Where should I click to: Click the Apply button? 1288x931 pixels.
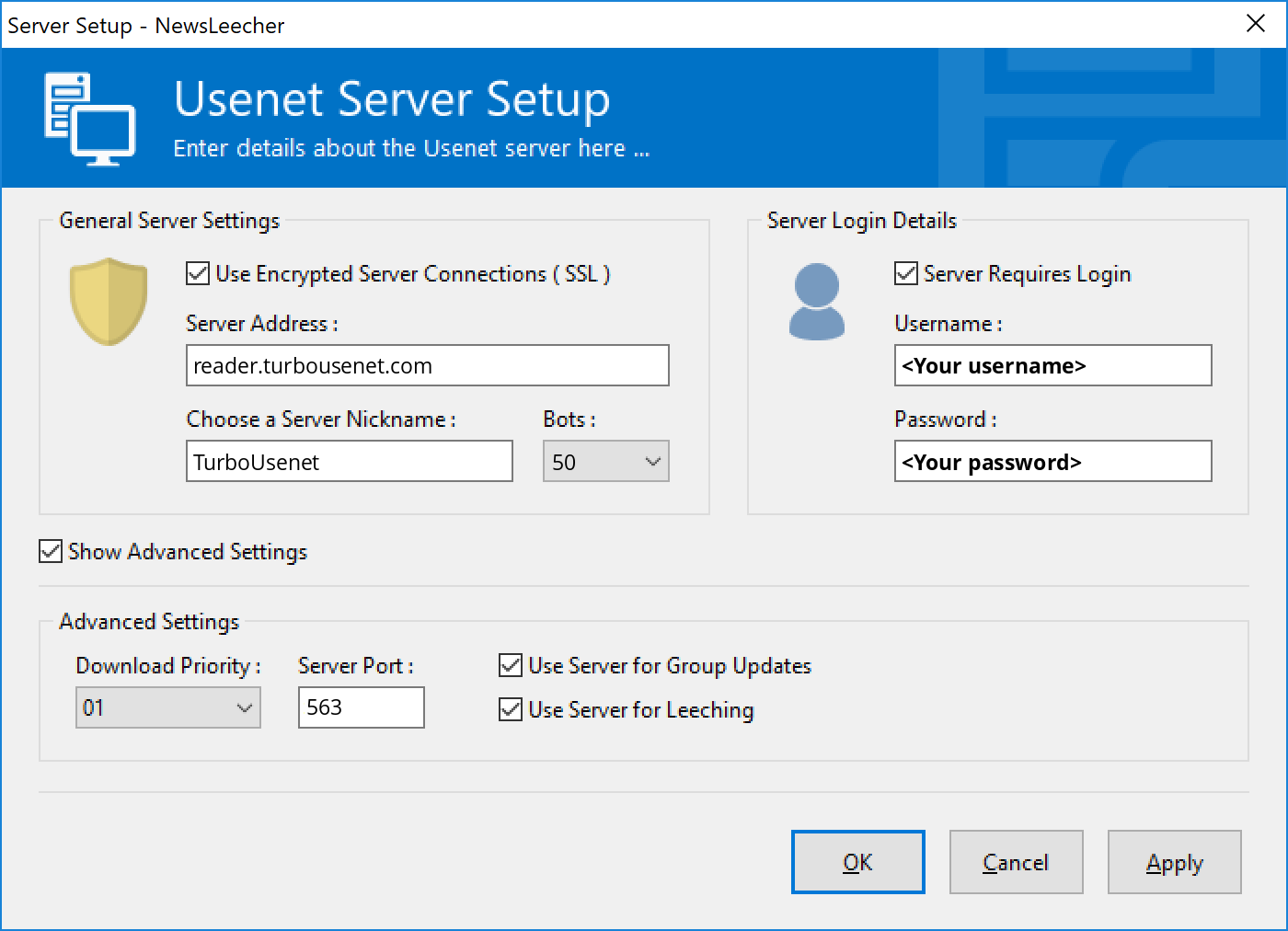[1174, 862]
